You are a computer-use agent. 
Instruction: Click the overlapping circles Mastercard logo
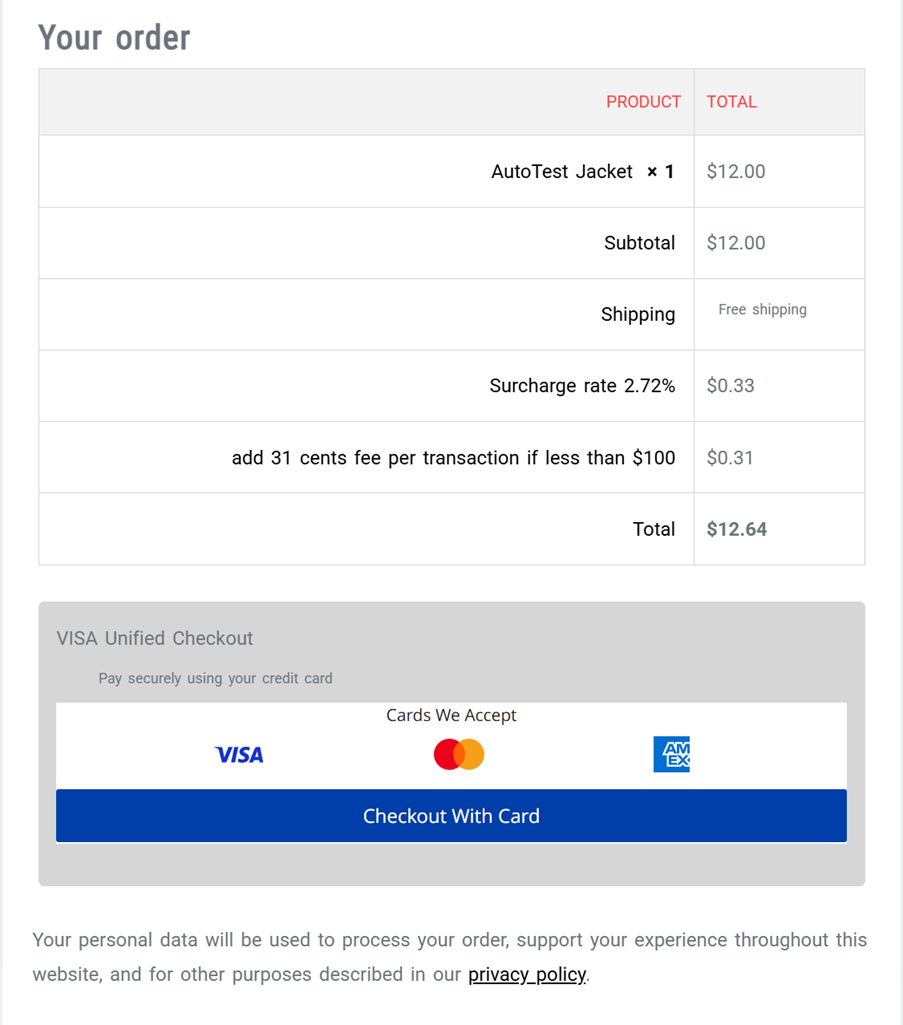pyautogui.click(x=458, y=754)
